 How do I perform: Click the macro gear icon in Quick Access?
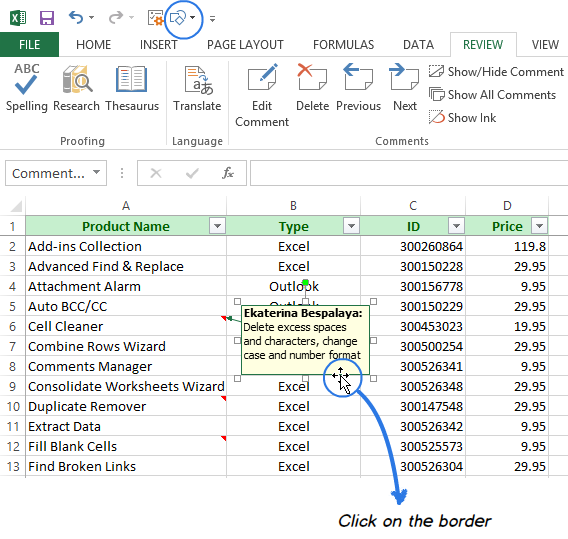(156, 17)
